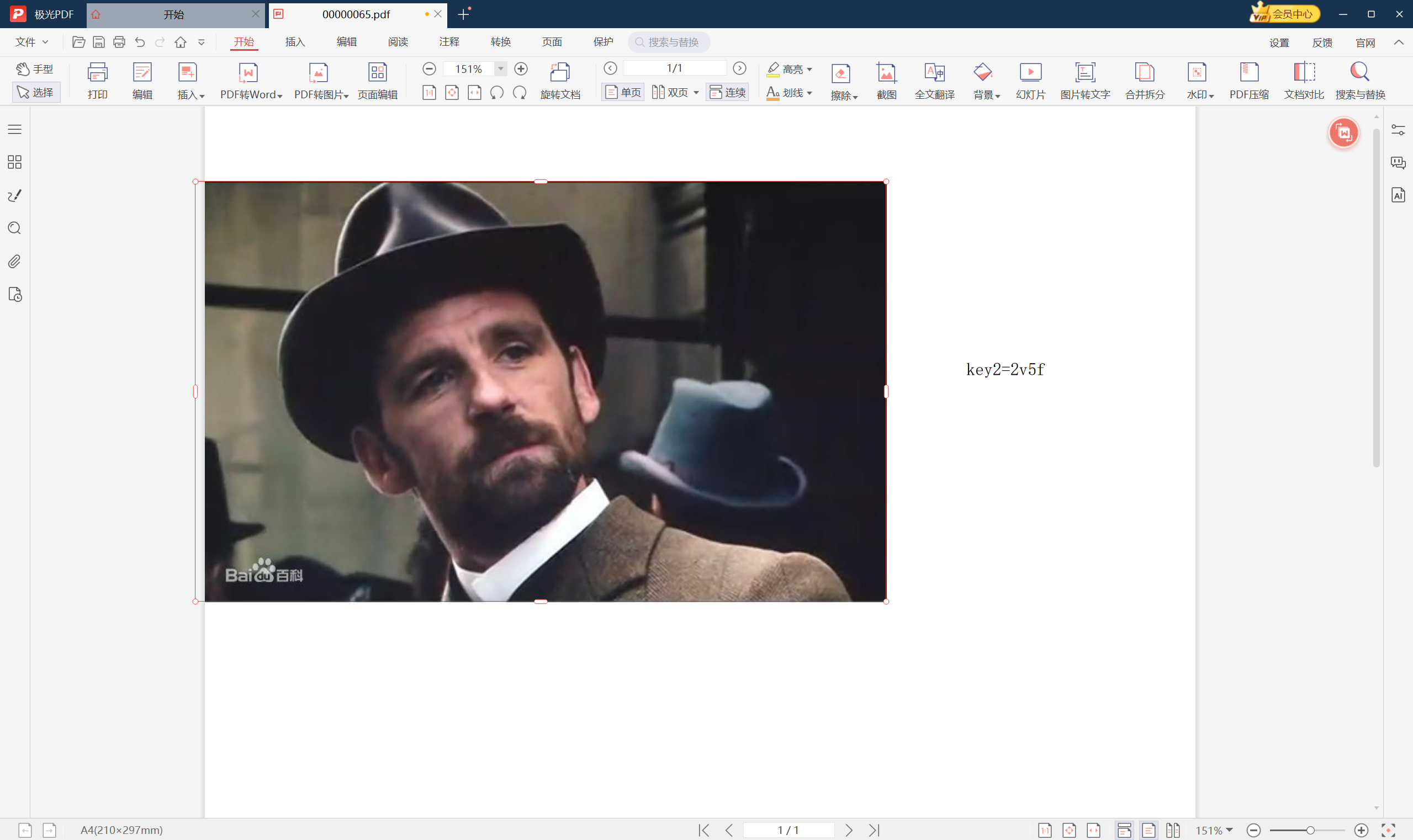Open merge and split (合并拆分) tool
This screenshot has height=840, width=1413.
[1145, 81]
